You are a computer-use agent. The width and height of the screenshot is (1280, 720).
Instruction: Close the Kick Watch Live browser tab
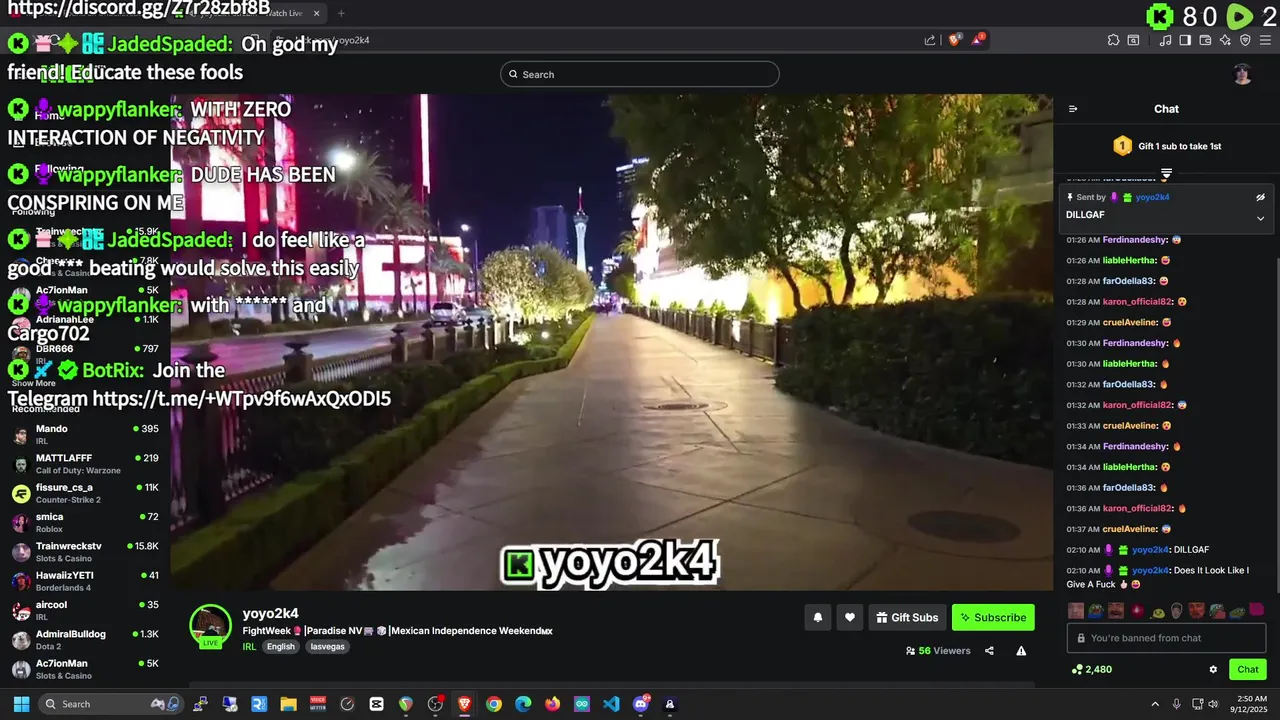[x=317, y=13]
